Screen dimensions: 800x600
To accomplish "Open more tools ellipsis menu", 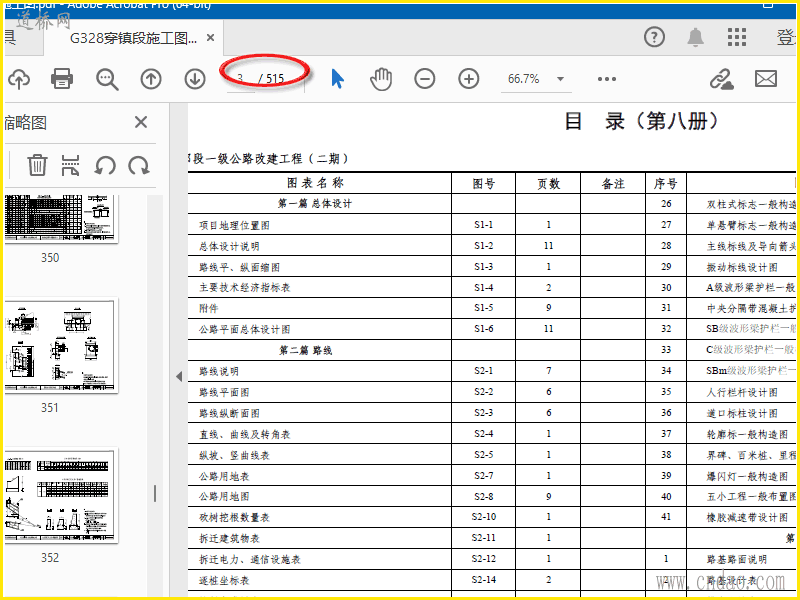I will coord(607,79).
